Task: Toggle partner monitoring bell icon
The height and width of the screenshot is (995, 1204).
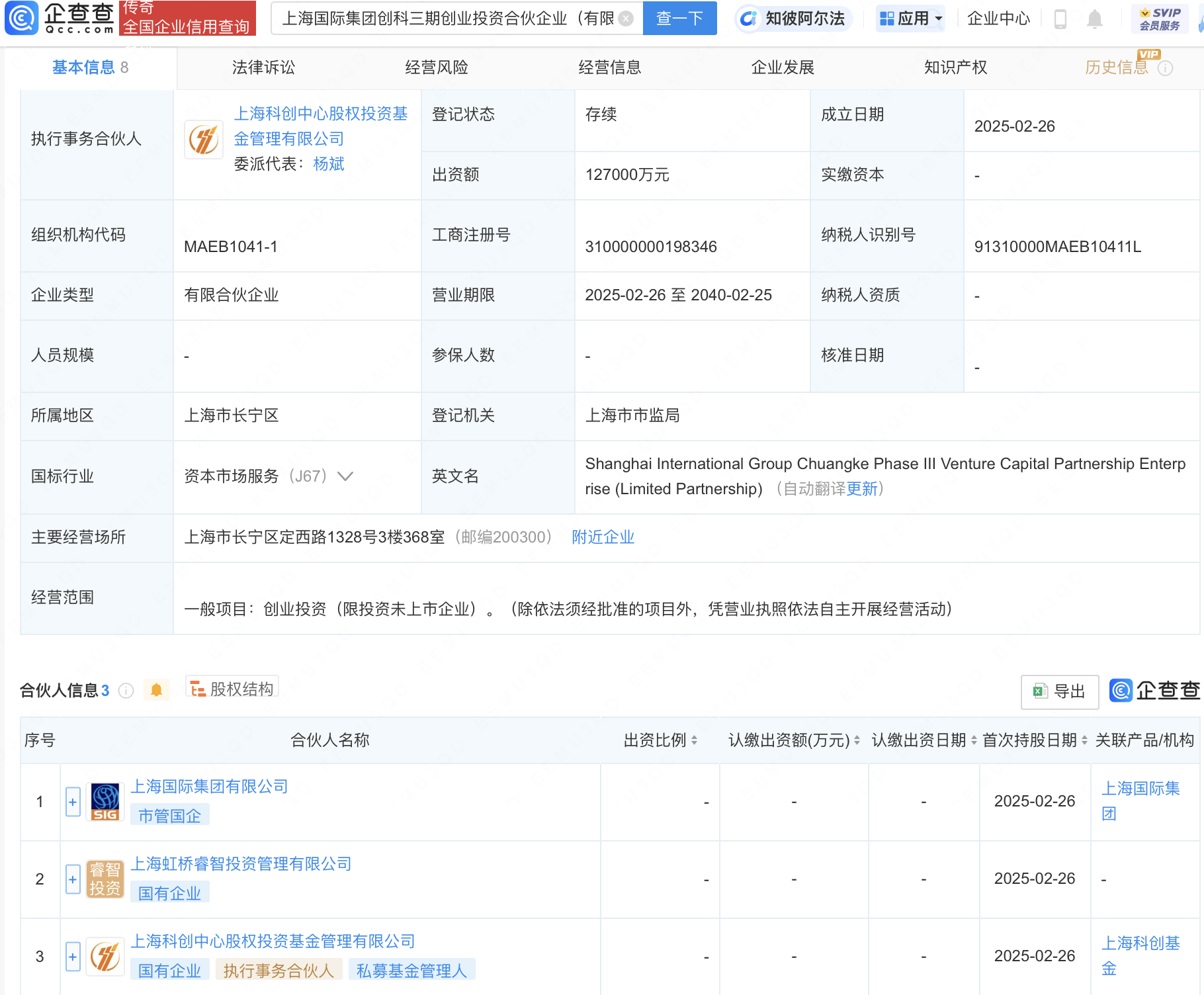Action: click(x=156, y=690)
